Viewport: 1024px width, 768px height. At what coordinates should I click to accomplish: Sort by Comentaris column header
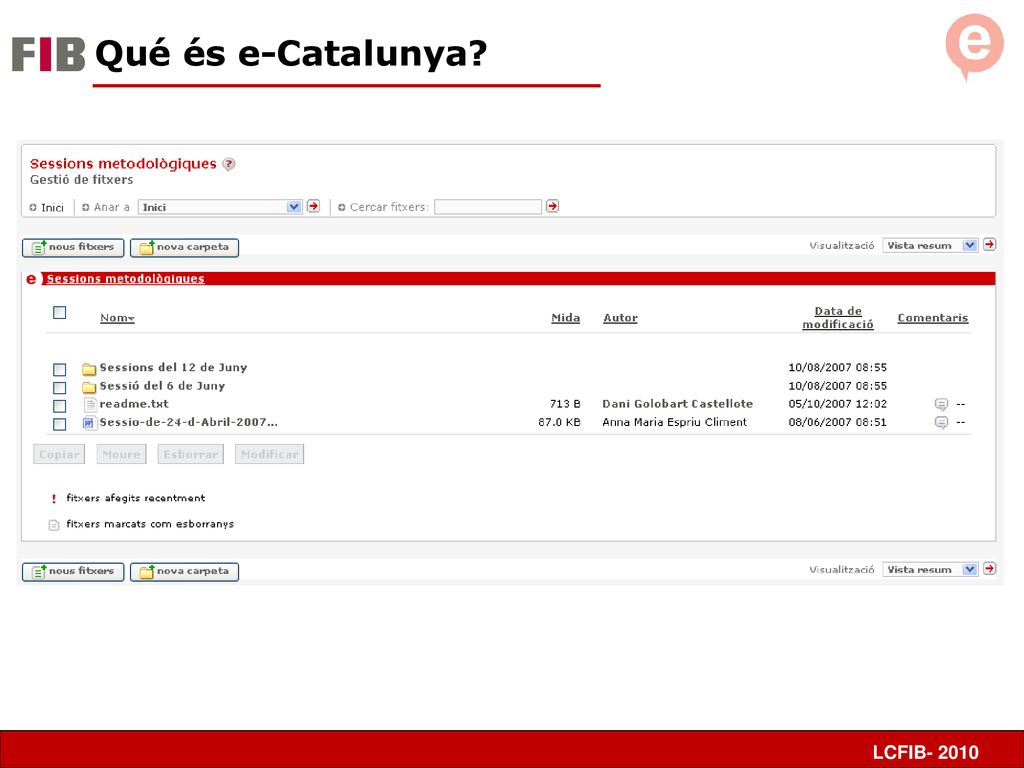933,318
